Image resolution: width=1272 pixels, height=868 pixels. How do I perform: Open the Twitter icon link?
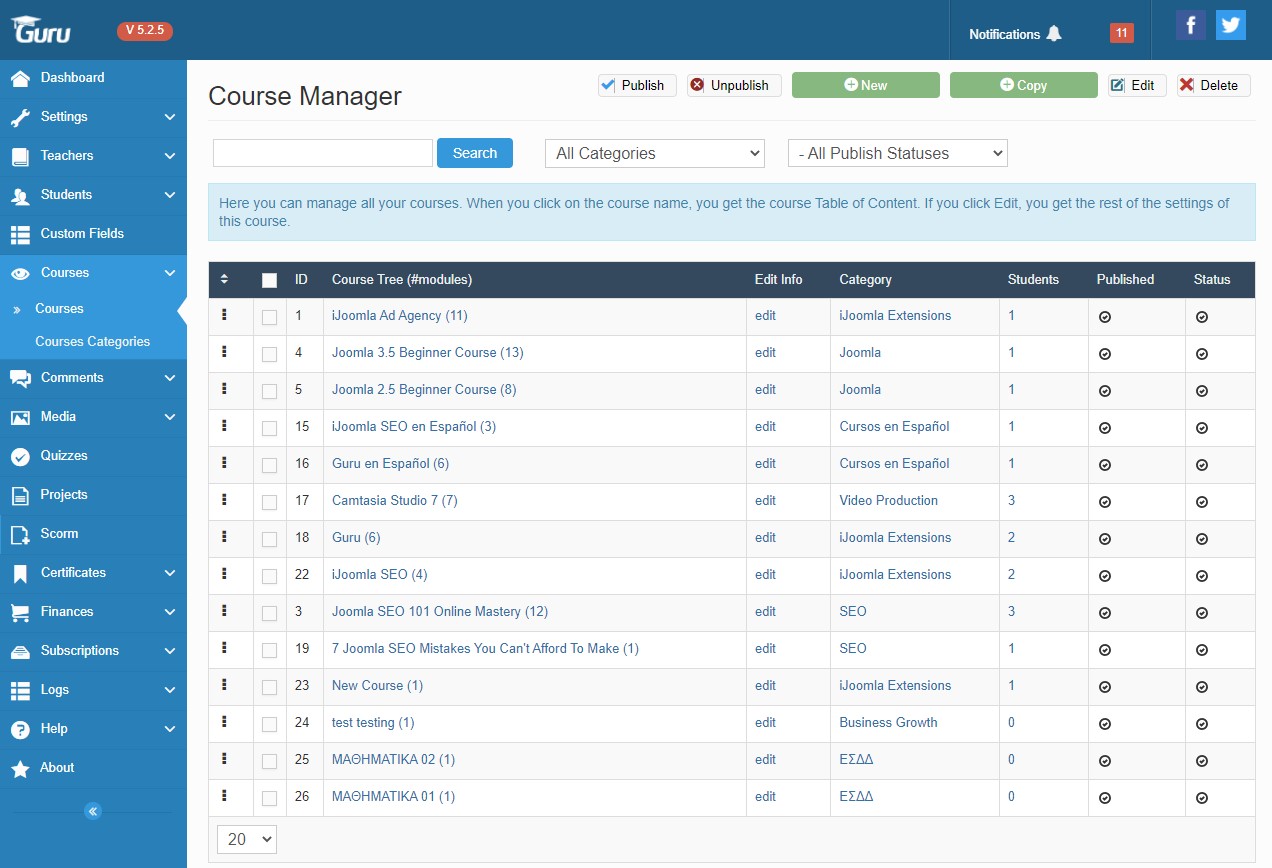(1231, 25)
